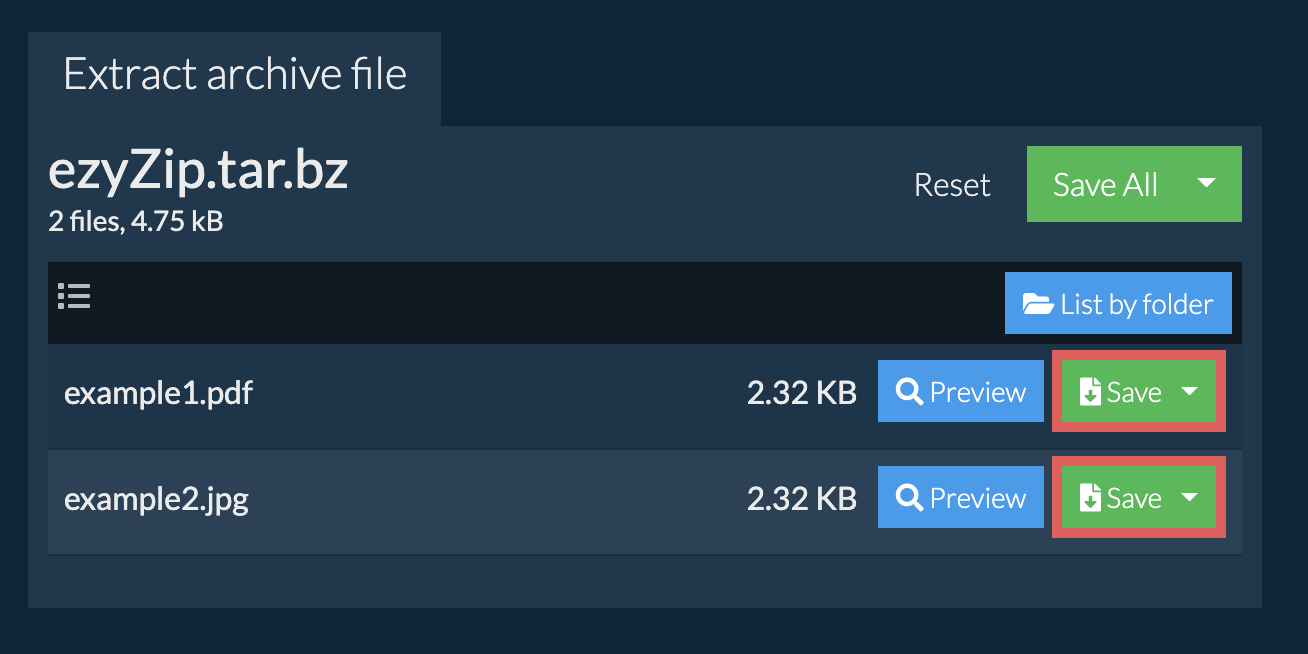Click the green Save All button label
Screen dimensions: 1308x654
point(1105,185)
